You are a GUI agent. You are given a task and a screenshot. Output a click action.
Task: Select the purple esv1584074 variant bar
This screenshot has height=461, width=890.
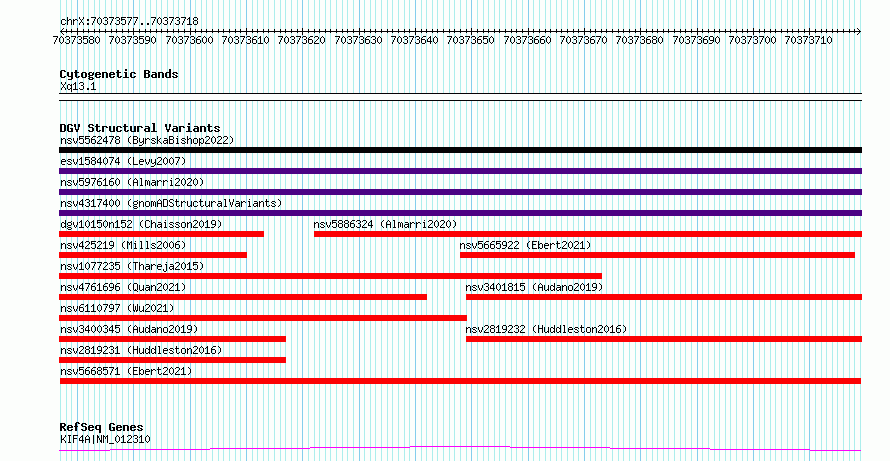[460, 171]
